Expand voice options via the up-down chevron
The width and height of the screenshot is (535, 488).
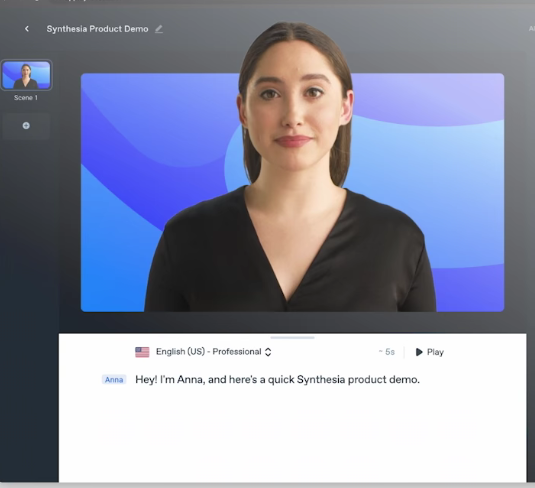click(x=268, y=352)
